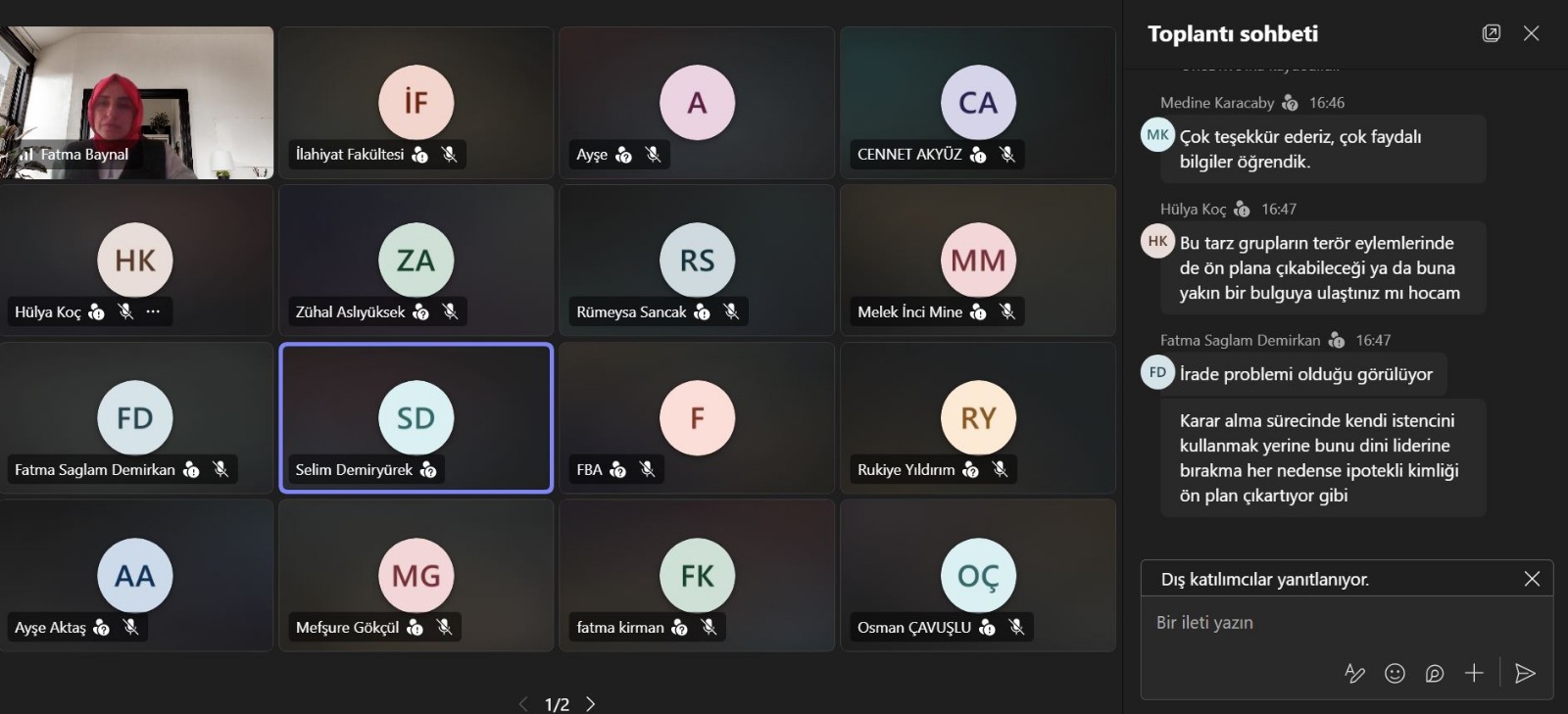Click muted mic icon on Osman ÇAVUŞLU tile
Screen dimensions: 1568x714
1016,627
